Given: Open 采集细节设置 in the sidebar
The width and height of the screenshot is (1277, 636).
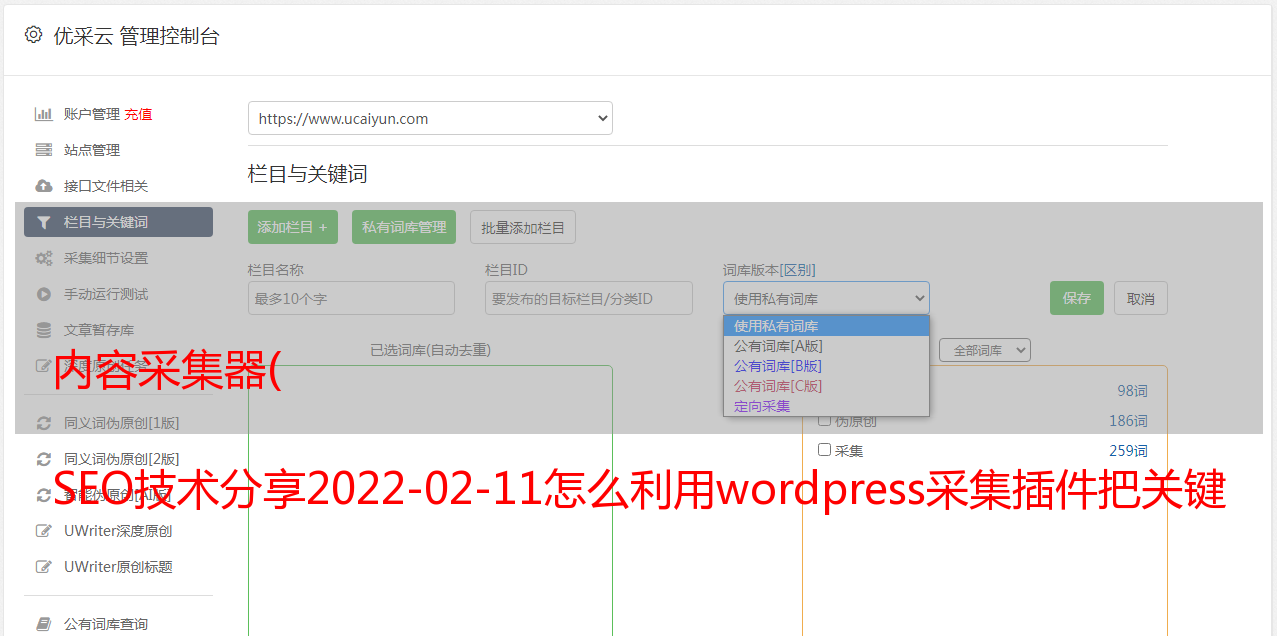Looking at the screenshot, I should pyautogui.click(x=106, y=258).
